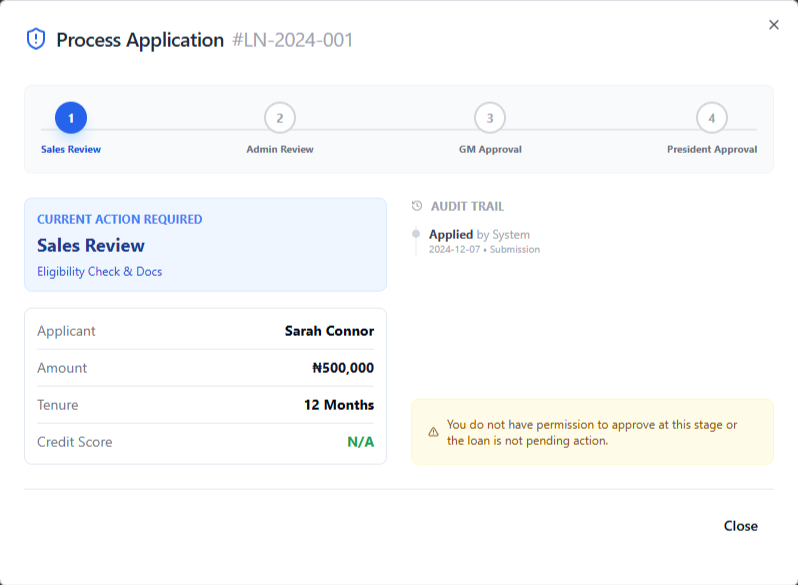The width and height of the screenshot is (798, 585).
Task: Click the Applied timeline dot marker
Action: pyautogui.click(x=416, y=235)
